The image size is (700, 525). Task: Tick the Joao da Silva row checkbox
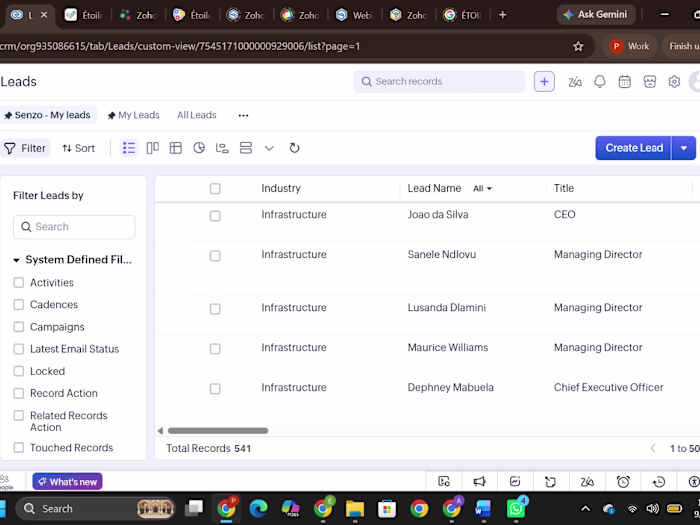tap(215, 216)
